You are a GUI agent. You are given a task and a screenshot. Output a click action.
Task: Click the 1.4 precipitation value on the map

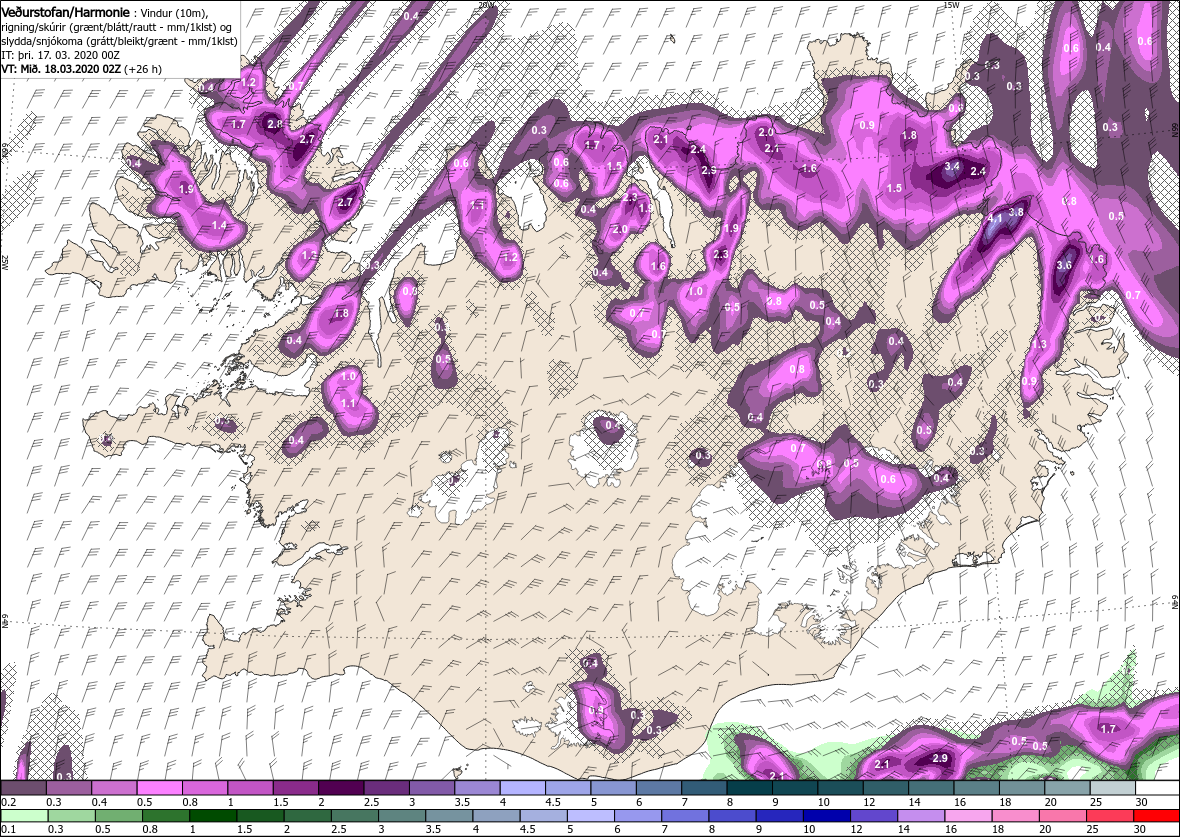(220, 225)
